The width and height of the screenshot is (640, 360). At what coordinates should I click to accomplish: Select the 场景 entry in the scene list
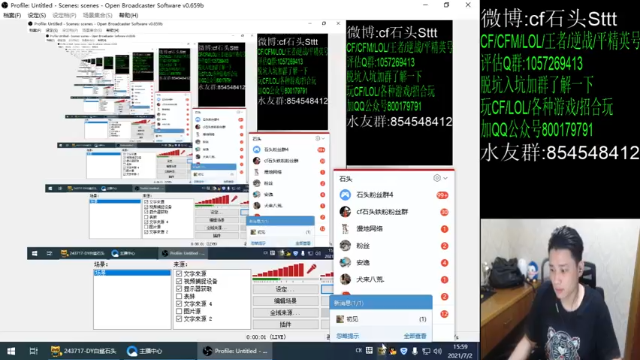(x=132, y=272)
